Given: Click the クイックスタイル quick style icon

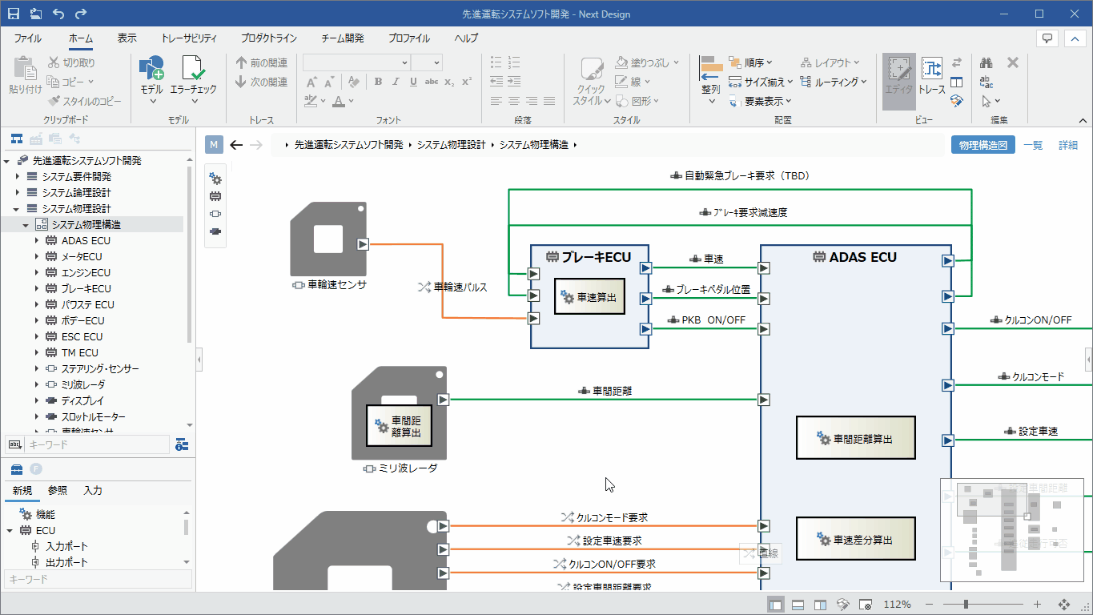Looking at the screenshot, I should pyautogui.click(x=591, y=69).
